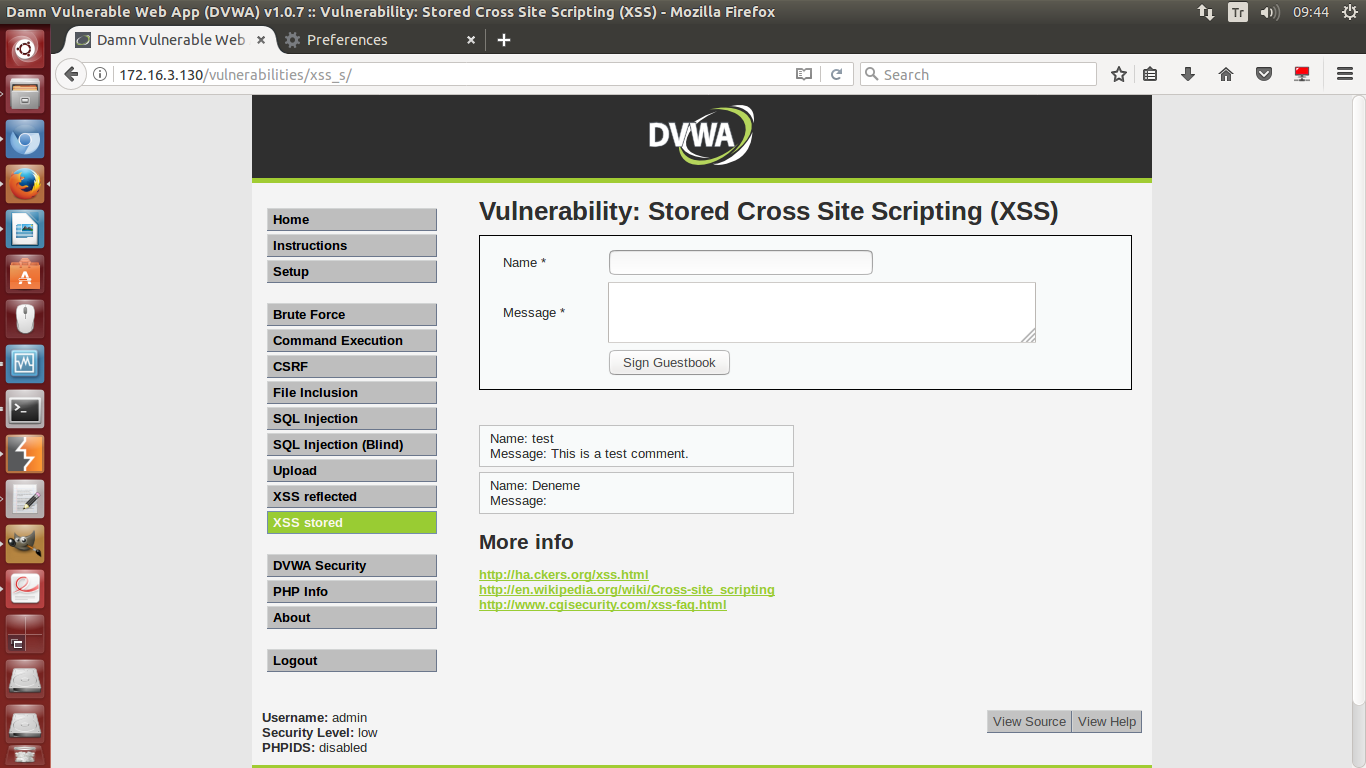Go to Firefox home page icon
The width and height of the screenshot is (1366, 768).
pos(1226,74)
